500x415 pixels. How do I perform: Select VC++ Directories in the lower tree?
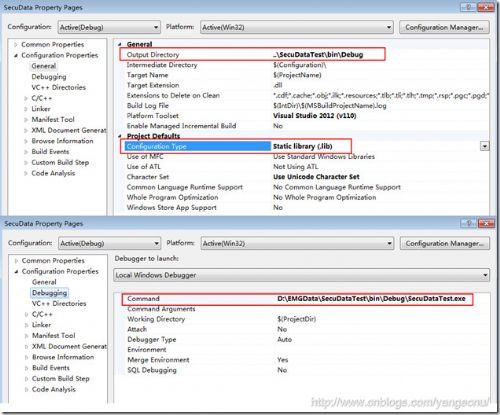59,303
